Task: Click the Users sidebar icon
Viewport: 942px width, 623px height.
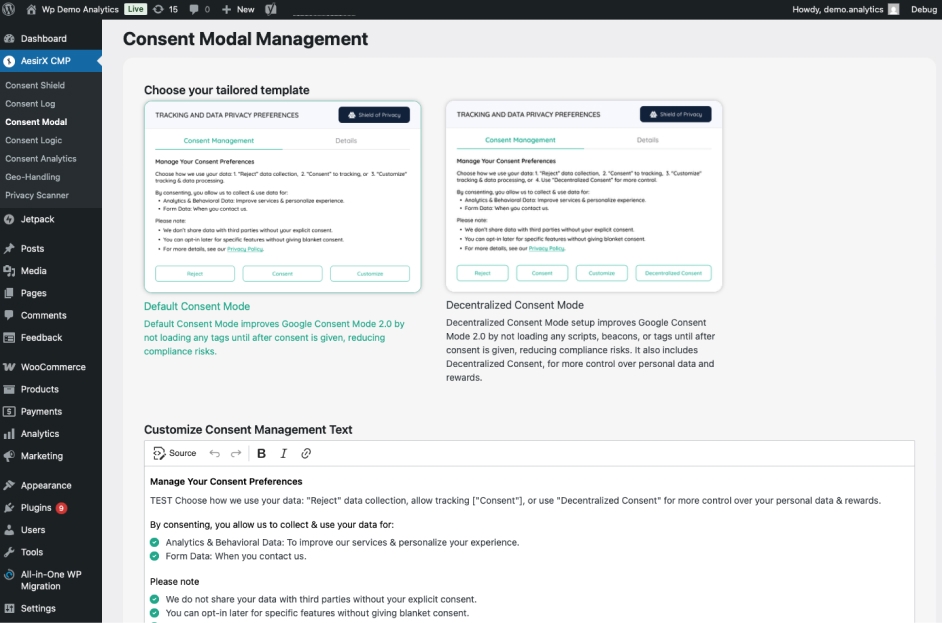Action: [x=9, y=530]
